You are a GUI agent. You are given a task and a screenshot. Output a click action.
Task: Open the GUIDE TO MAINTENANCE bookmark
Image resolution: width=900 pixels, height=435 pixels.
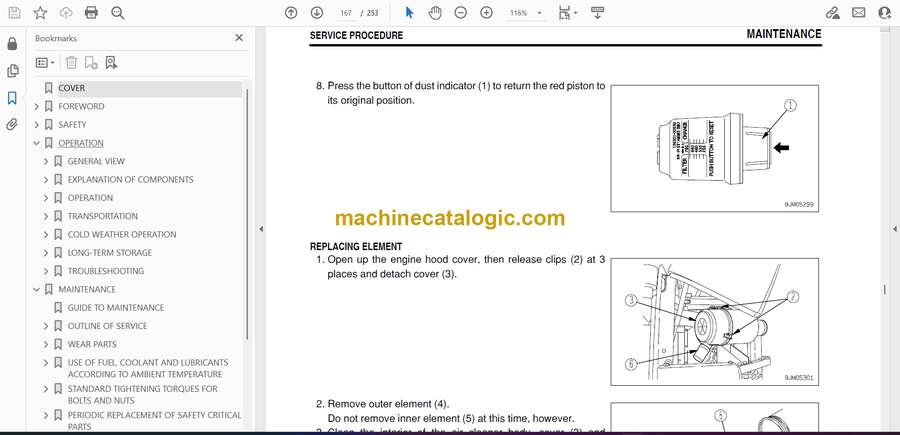[x=115, y=308]
